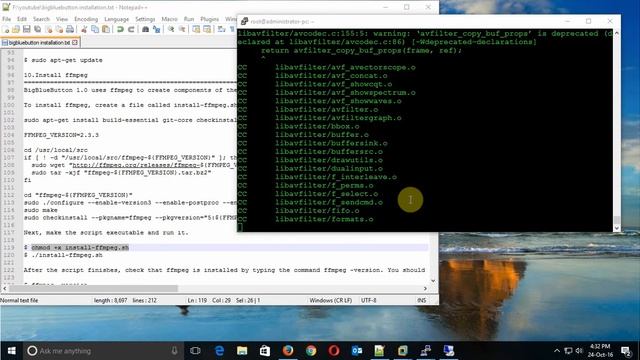Open Task View from the taskbar

click(196, 351)
